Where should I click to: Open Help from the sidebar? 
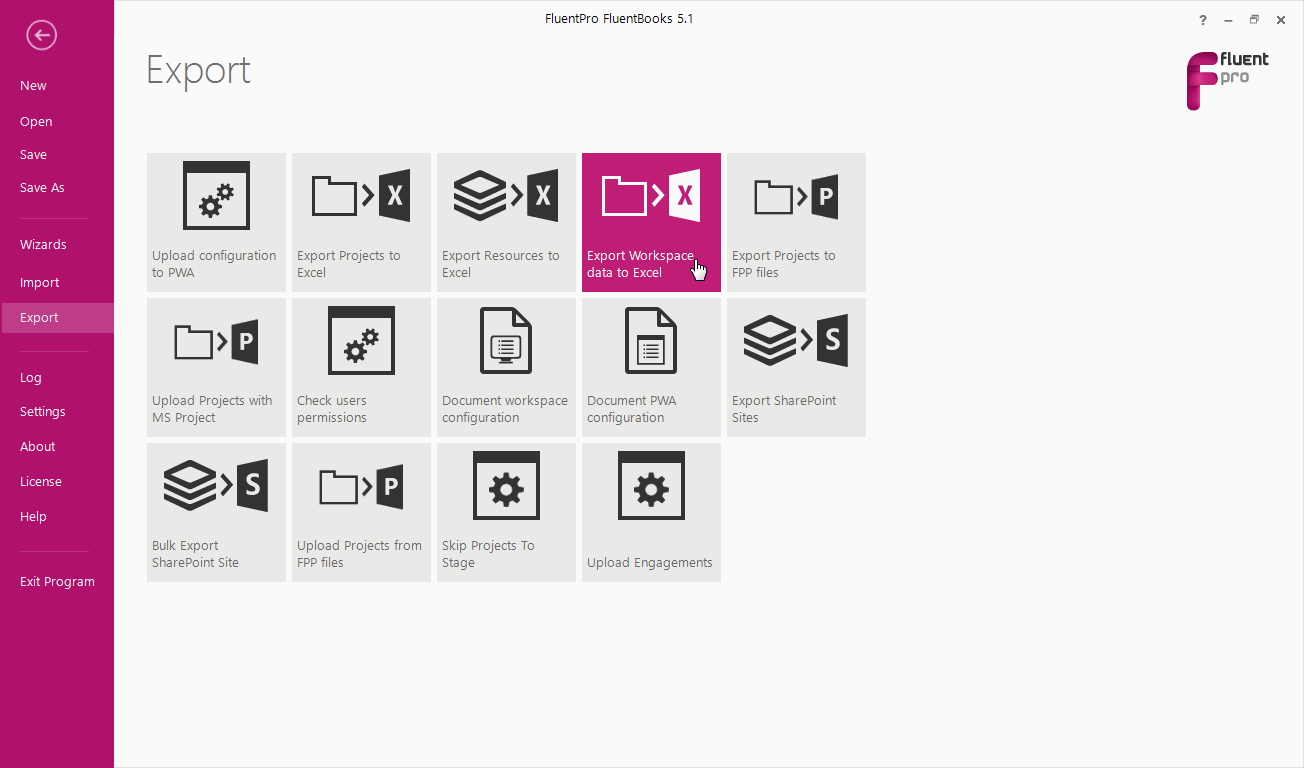[x=33, y=517]
